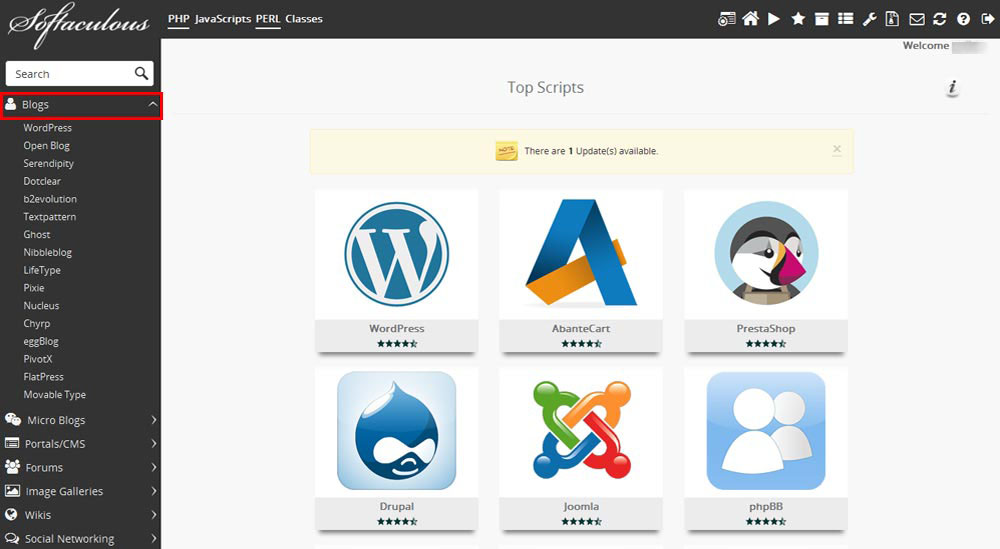The width and height of the screenshot is (1000, 549).
Task: Click the Forums people icon
Action: pos(12,467)
